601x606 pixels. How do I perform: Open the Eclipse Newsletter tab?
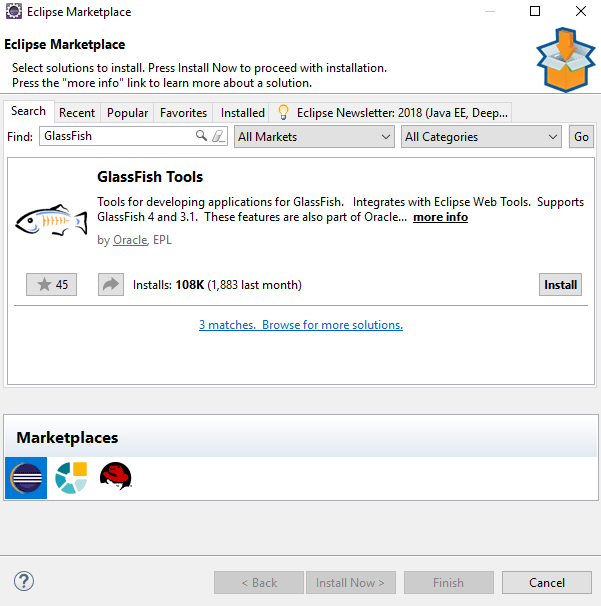(x=391, y=113)
